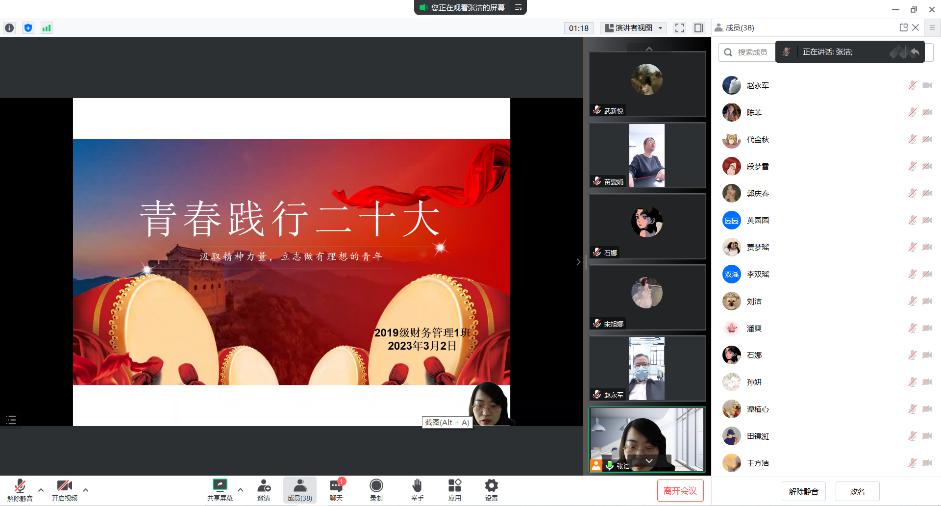Raise hand in the meeting
The image size is (941, 506).
pos(416,488)
